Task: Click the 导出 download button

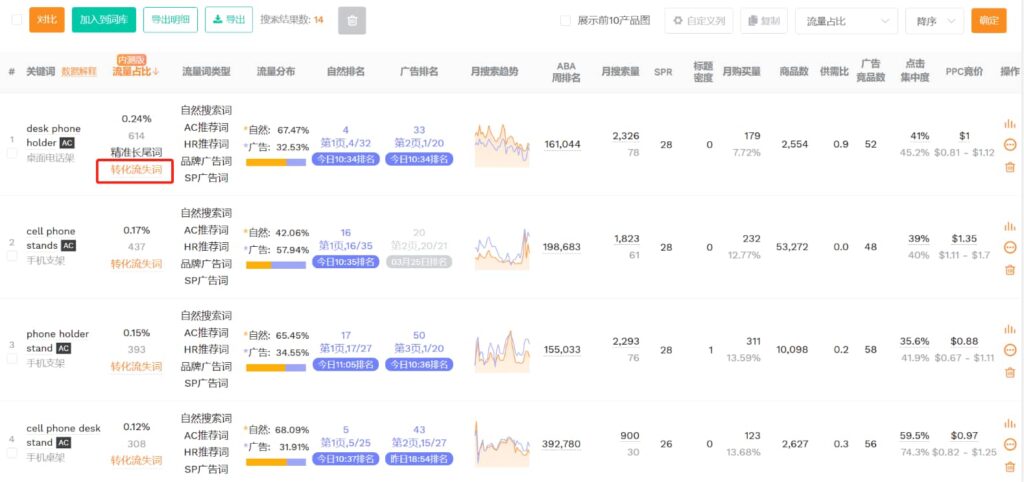Action: tap(229, 20)
